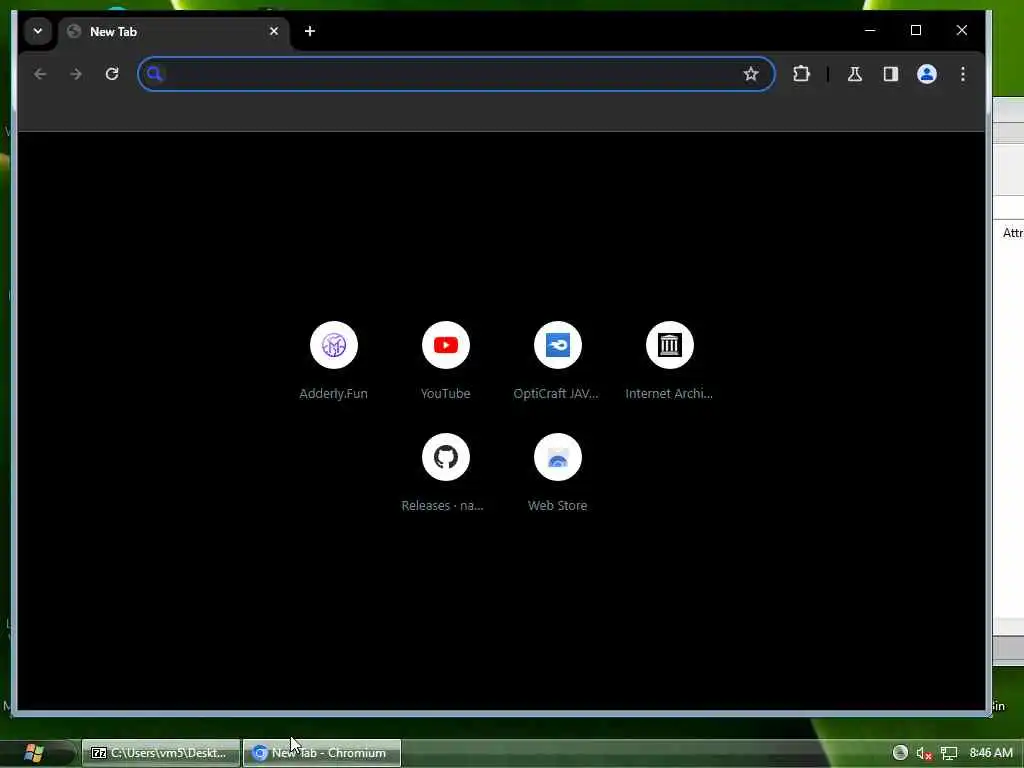Go back with the back arrow
Image resolution: width=1024 pixels, height=768 pixels.
pyautogui.click(x=40, y=74)
